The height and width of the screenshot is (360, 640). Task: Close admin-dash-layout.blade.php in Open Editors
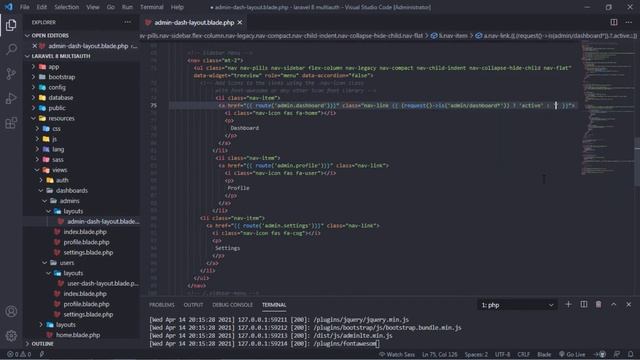coord(35,46)
